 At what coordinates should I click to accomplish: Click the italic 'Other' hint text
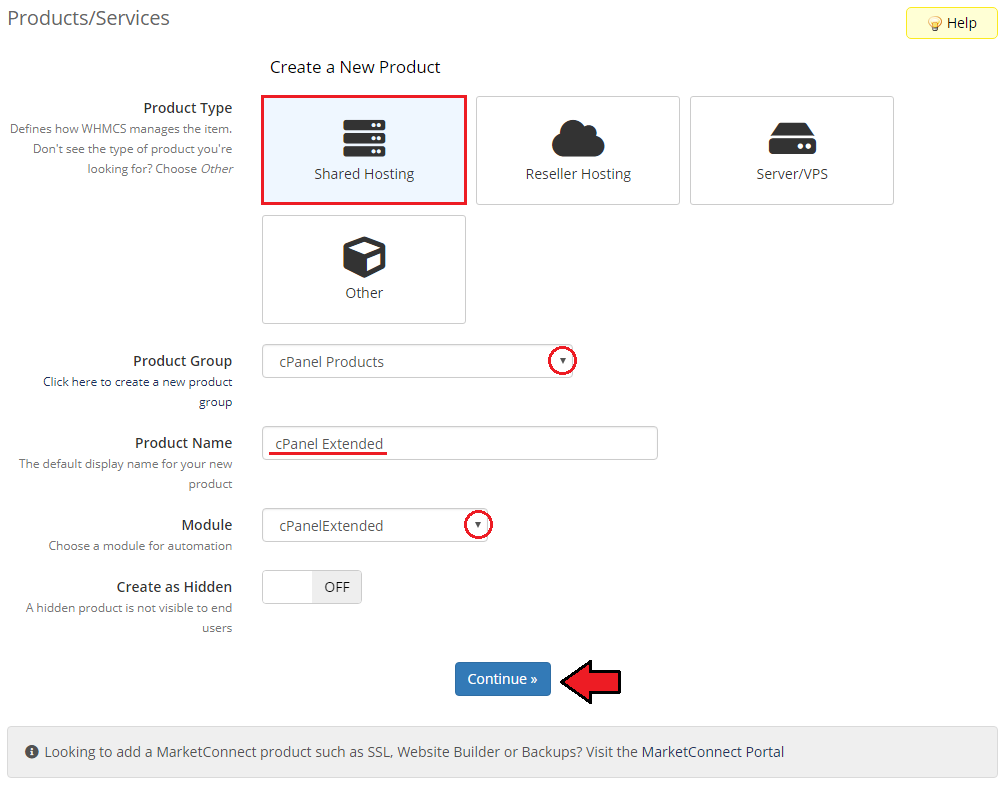click(217, 169)
